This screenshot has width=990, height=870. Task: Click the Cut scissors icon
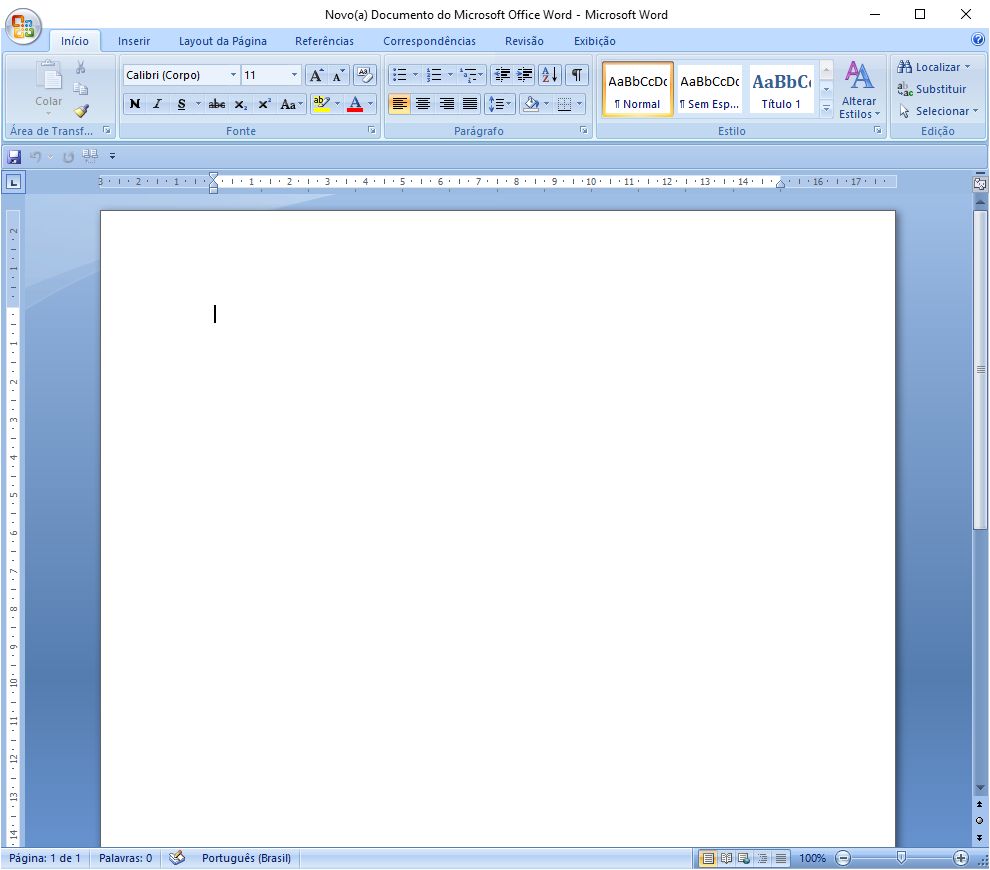pos(80,68)
